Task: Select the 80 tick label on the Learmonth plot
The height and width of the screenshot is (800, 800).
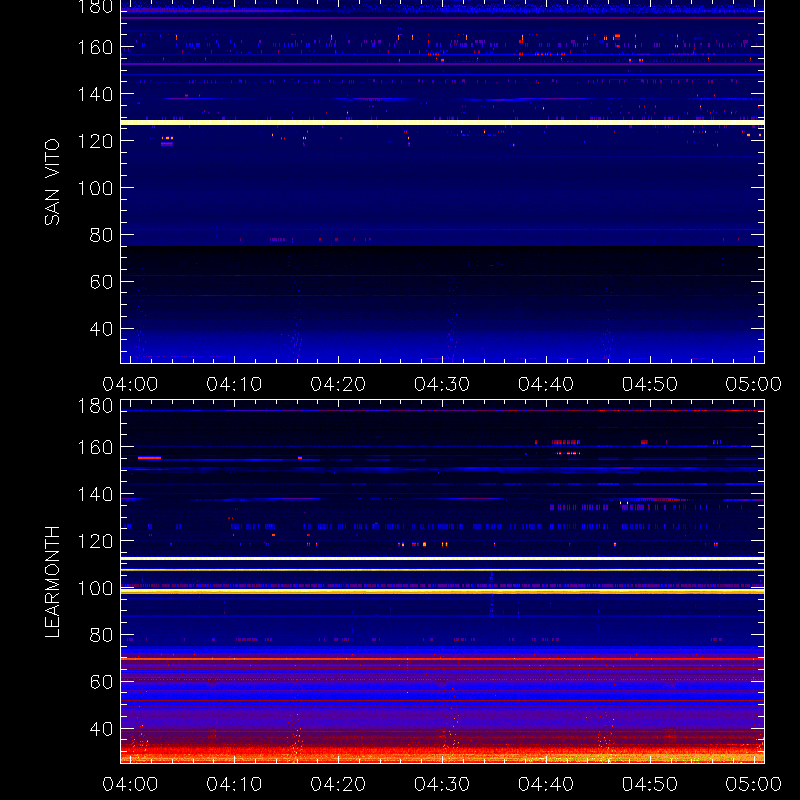Action: click(102, 635)
